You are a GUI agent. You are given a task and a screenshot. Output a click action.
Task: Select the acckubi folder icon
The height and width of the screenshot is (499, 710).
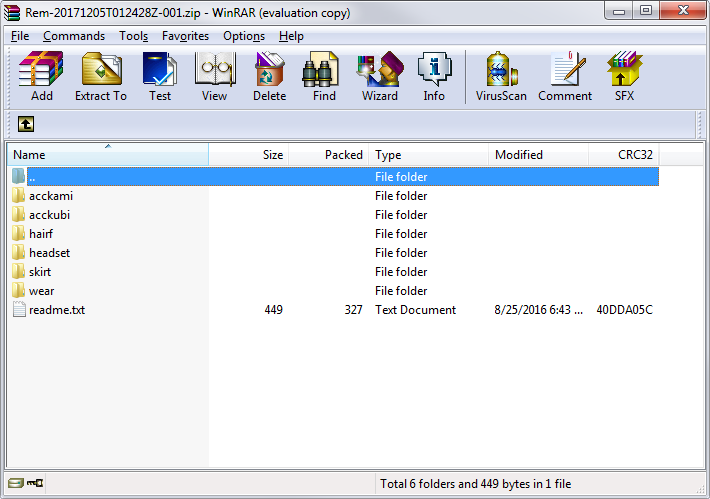pos(19,215)
